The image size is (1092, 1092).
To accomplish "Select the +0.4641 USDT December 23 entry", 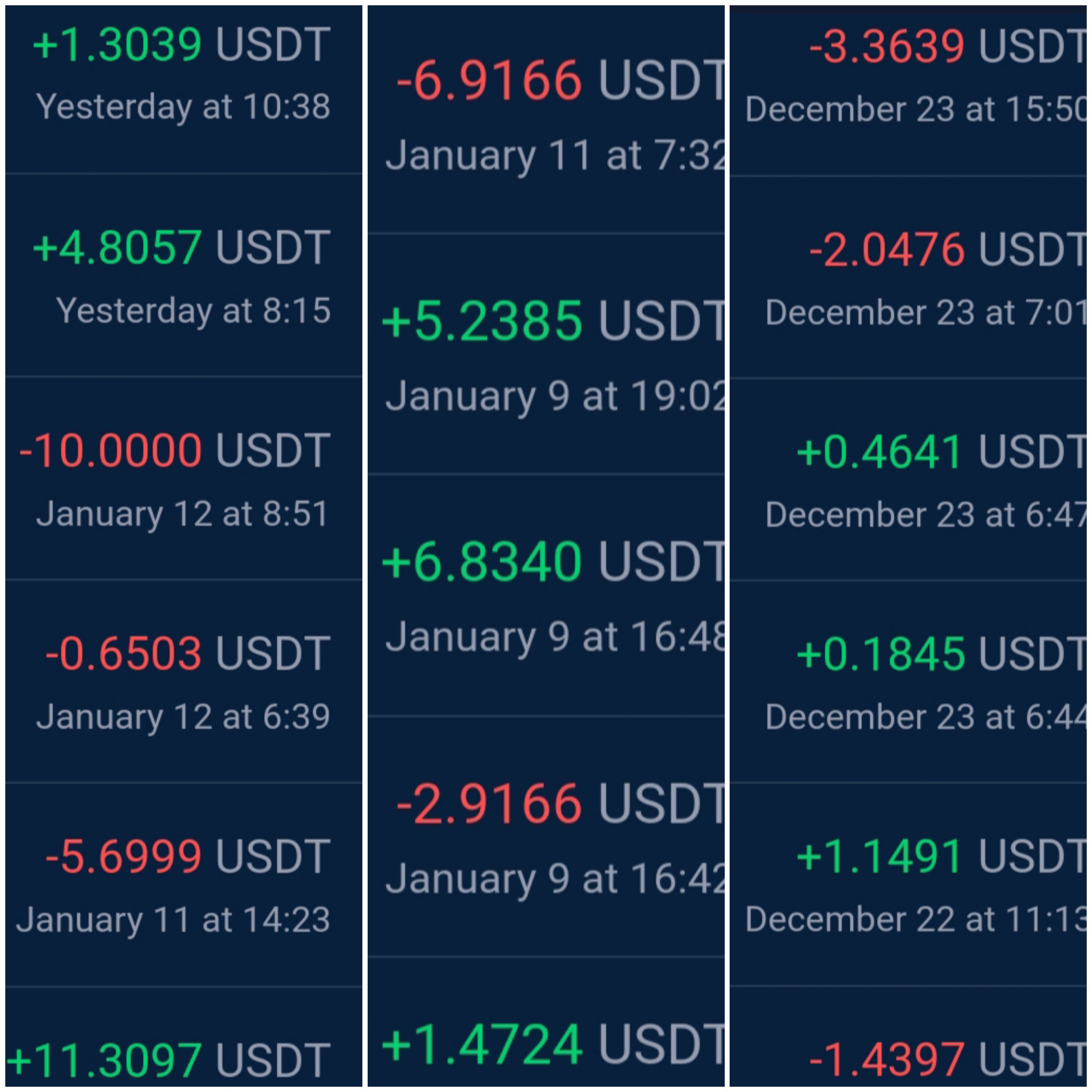I will pos(908,479).
